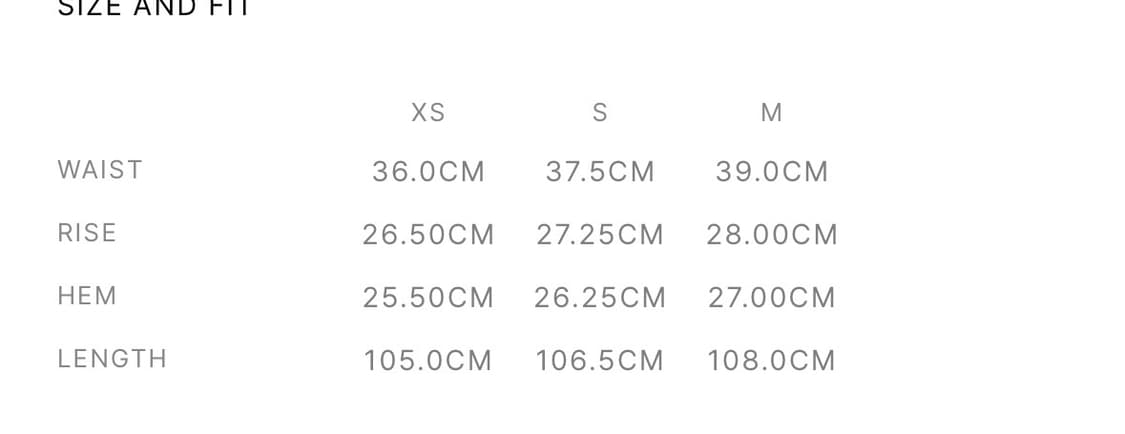Click the M waist value 39.0CM
Screen dimensions: 1125x434
(772, 172)
